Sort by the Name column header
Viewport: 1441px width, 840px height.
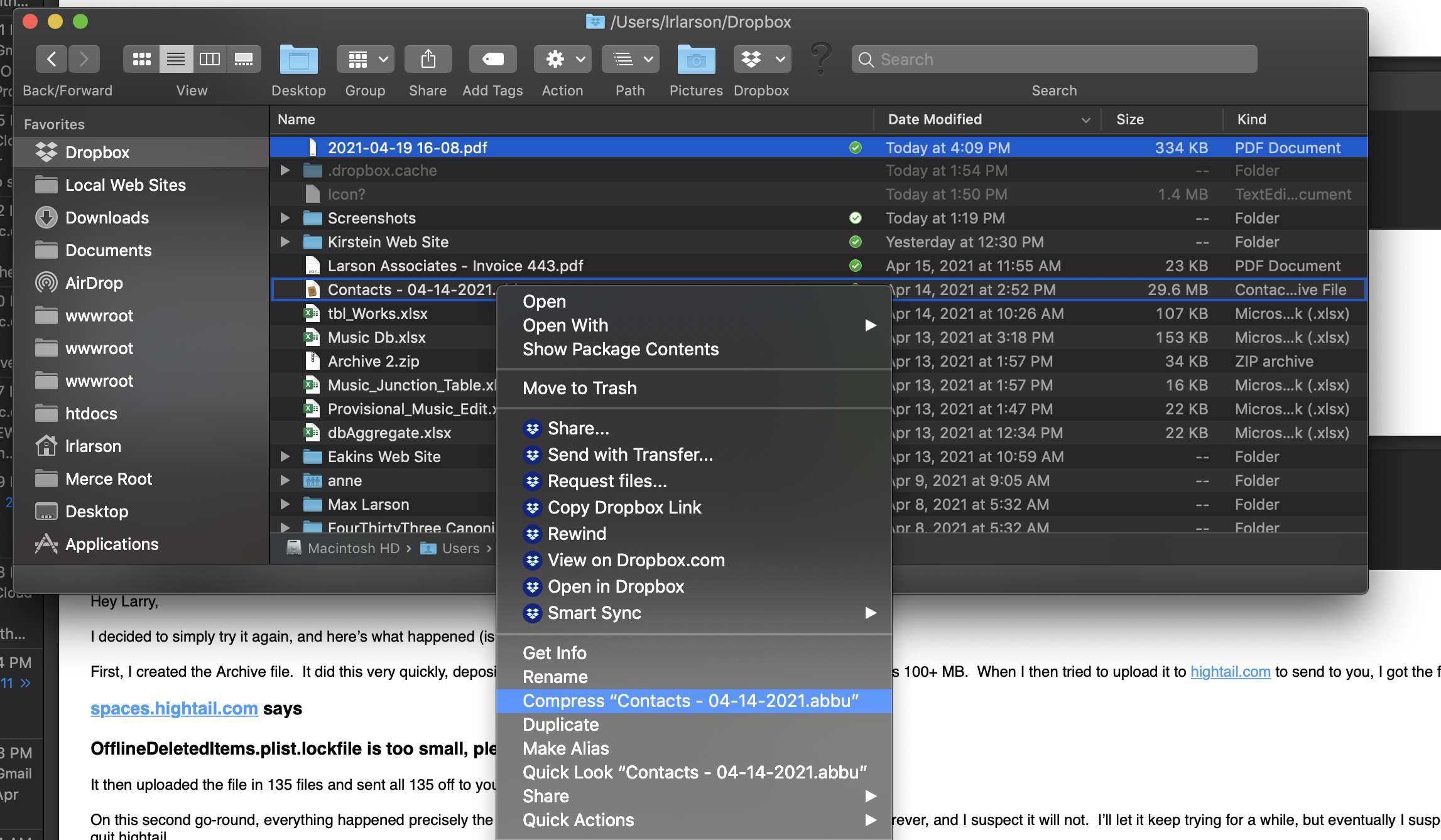coord(572,119)
